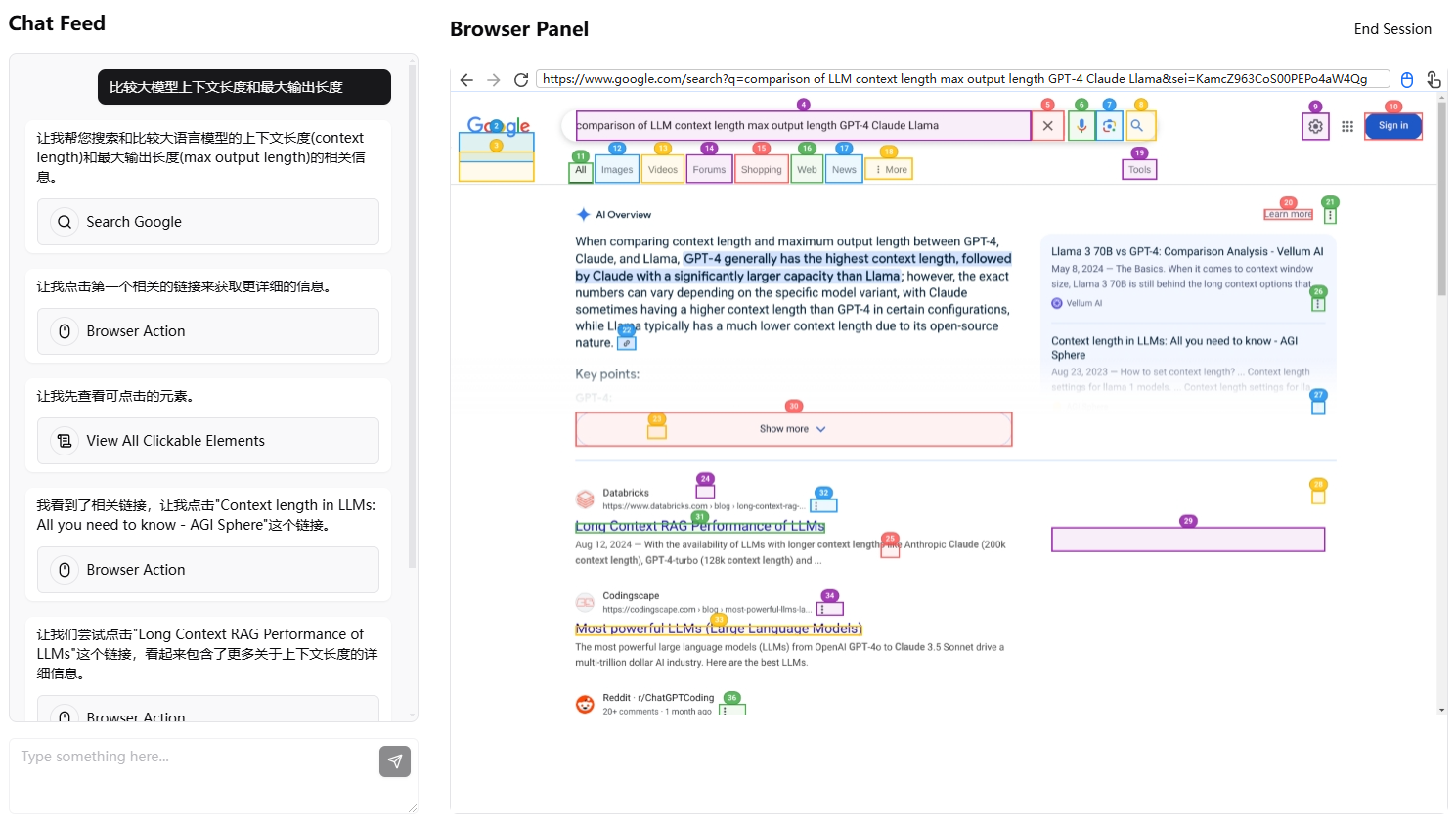This screenshot has height=824, width=1456.
Task: Click the AI Overview label
Action: tap(623, 215)
